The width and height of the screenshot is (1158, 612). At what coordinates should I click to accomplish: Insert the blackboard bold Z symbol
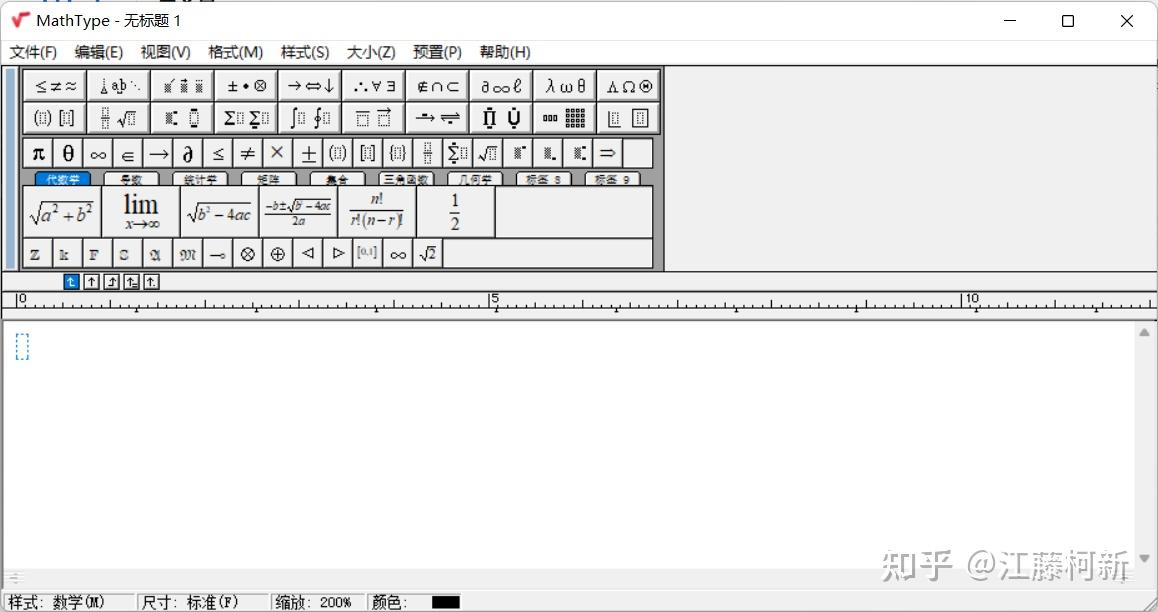click(x=38, y=254)
